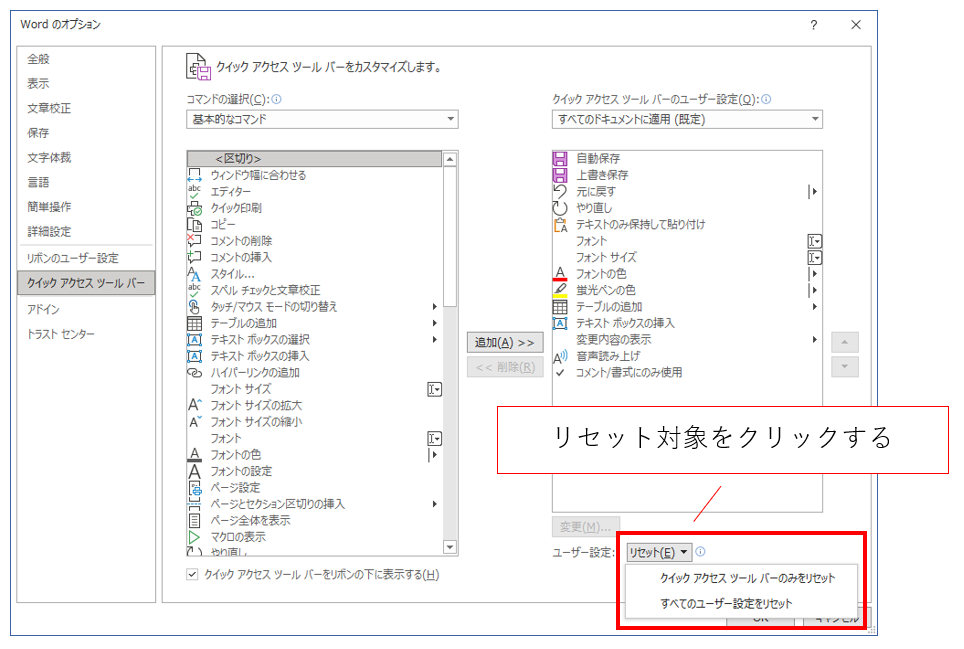Open the リボンのユーザー設定 category
The width and height of the screenshot is (964, 649).
73,258
